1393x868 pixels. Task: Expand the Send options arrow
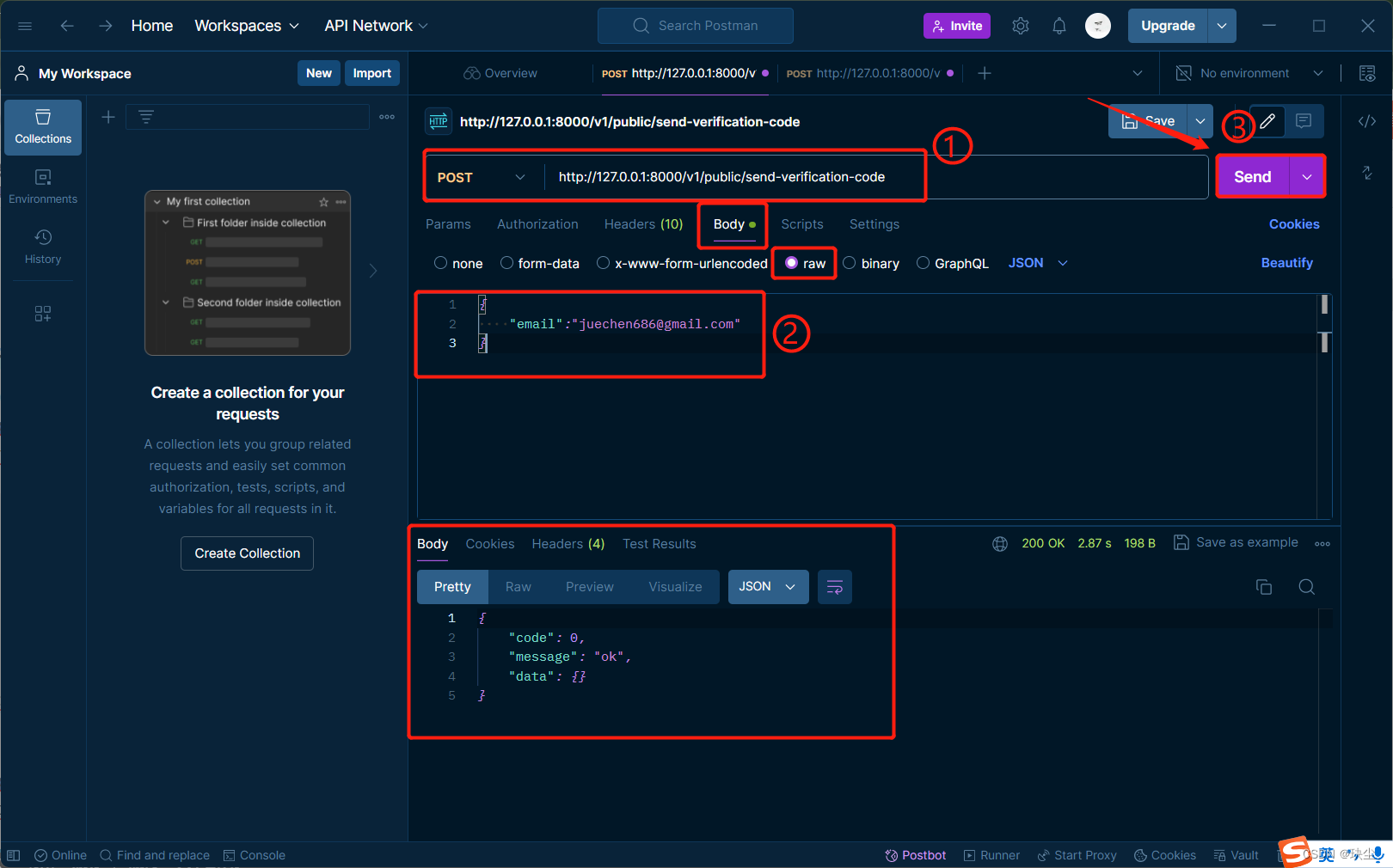[x=1307, y=177]
